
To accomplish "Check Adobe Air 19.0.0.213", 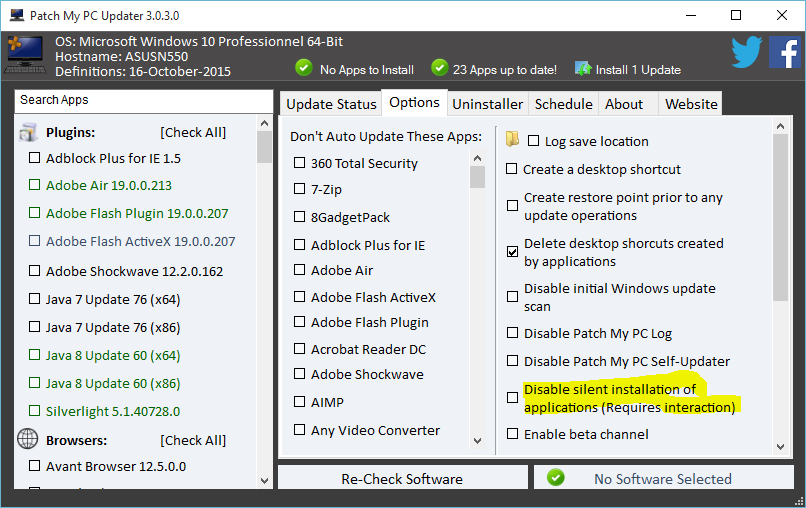I will coord(34,185).
